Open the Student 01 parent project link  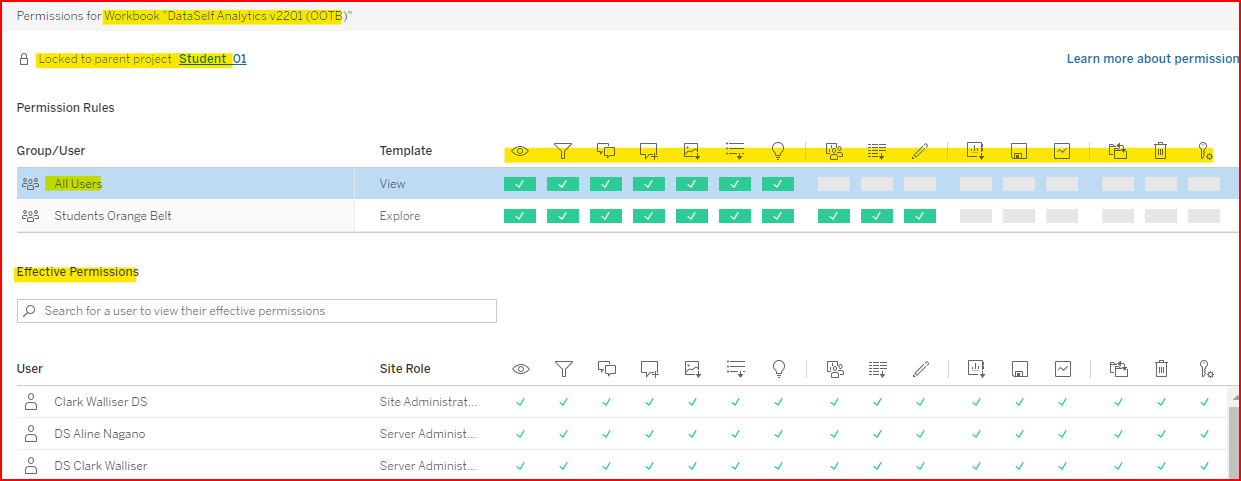pos(212,59)
